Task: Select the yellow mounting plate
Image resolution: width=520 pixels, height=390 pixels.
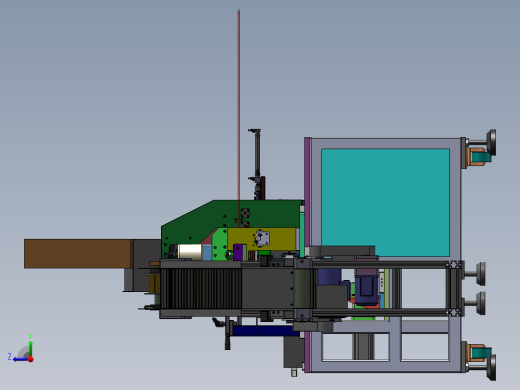Action: pyautogui.click(x=262, y=239)
